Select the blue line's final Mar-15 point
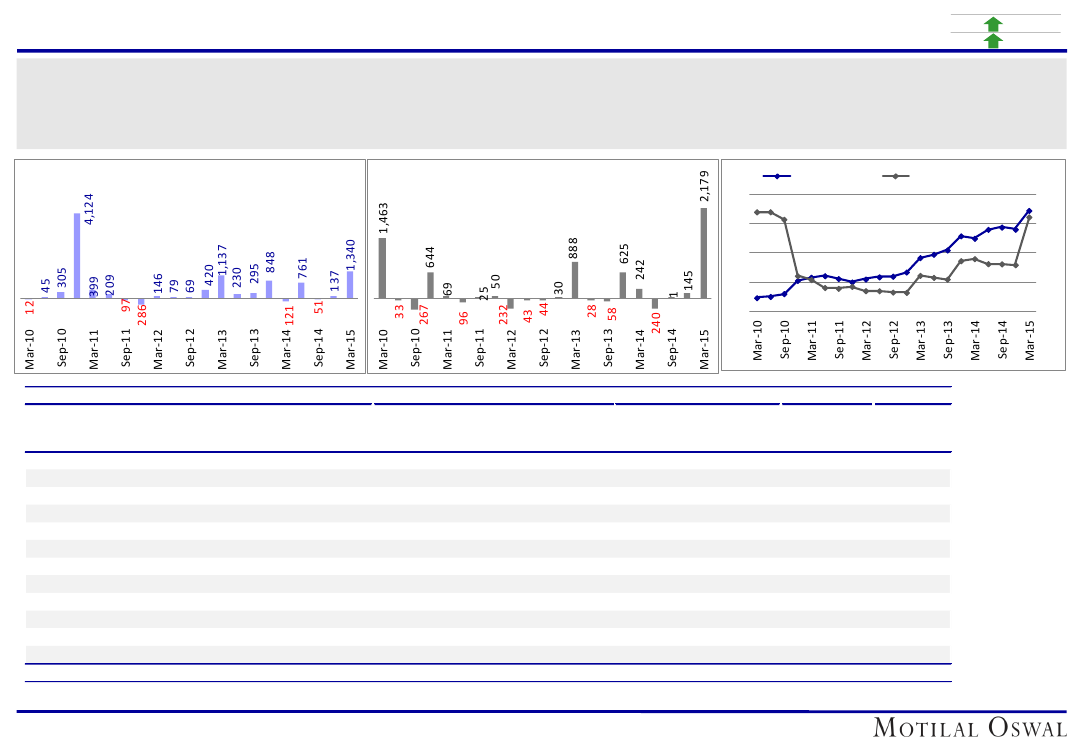Viewport: 1083px width, 750px height. [1029, 211]
